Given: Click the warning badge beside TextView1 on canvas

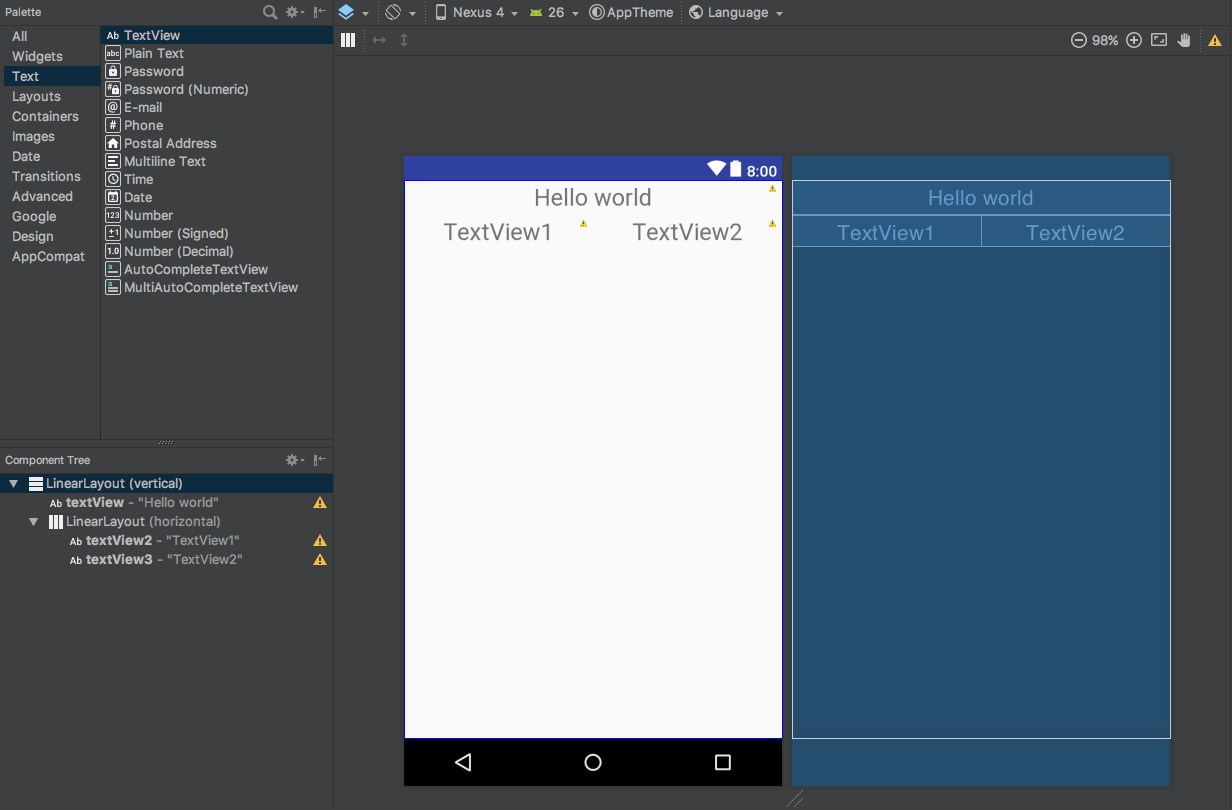Looking at the screenshot, I should coord(583,224).
